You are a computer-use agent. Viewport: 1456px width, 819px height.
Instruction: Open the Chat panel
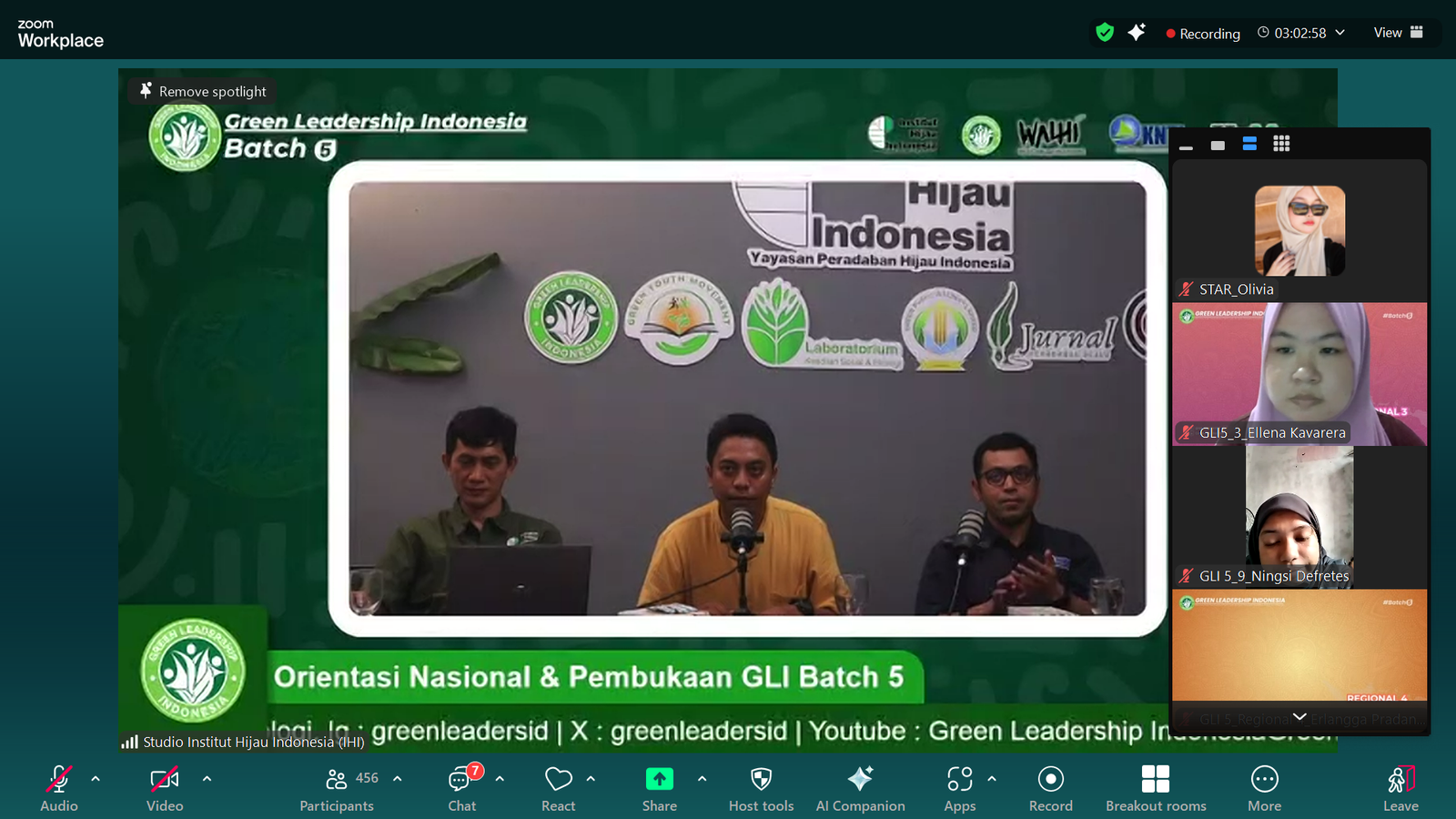click(x=461, y=780)
